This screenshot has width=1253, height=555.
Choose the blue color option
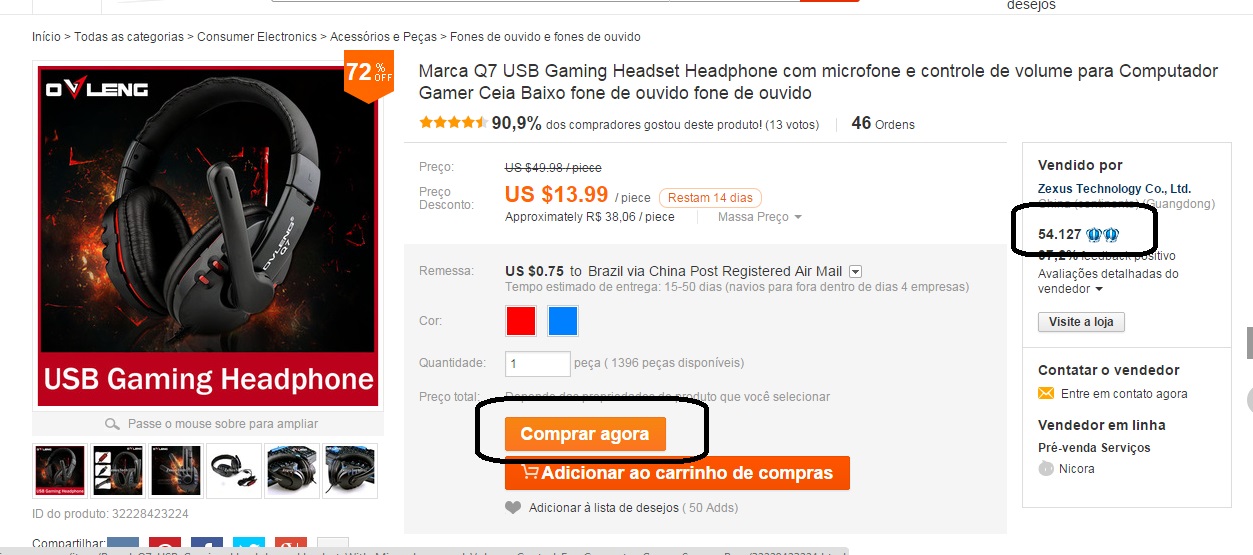pos(563,321)
